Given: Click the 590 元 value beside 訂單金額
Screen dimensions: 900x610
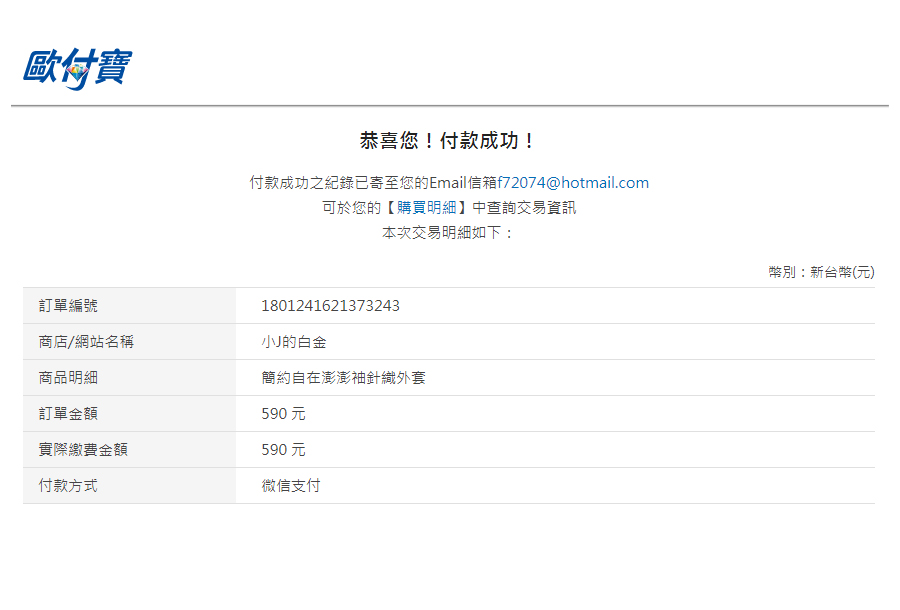Looking at the screenshot, I should pos(283,414).
